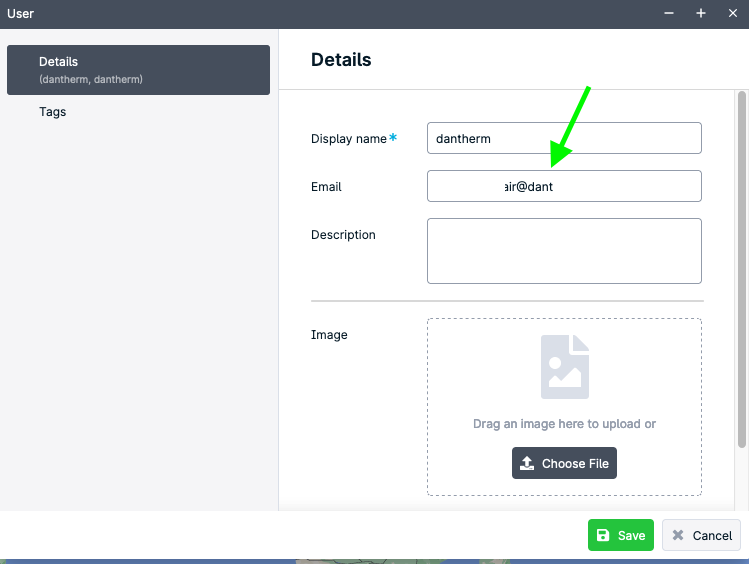Maximize the User dialog with plus icon
The image size is (749, 564).
701,13
